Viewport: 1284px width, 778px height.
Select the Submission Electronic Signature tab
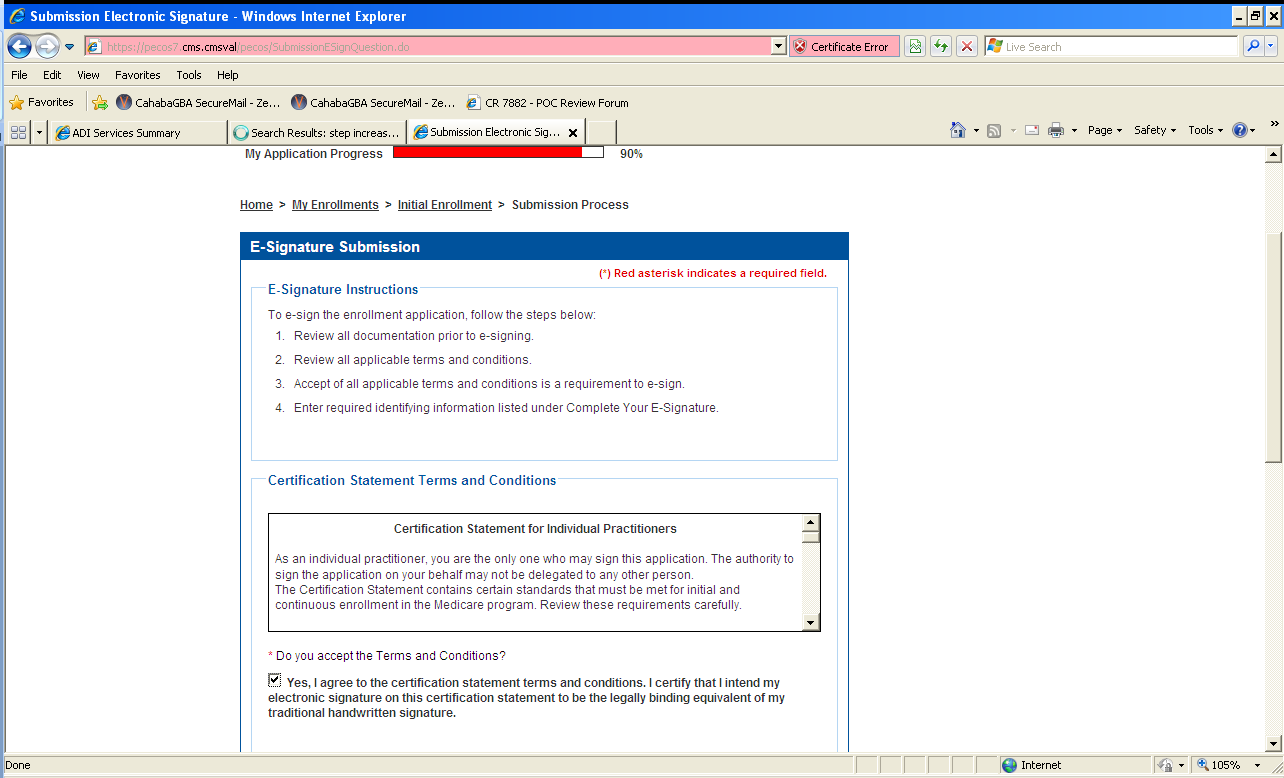point(495,132)
